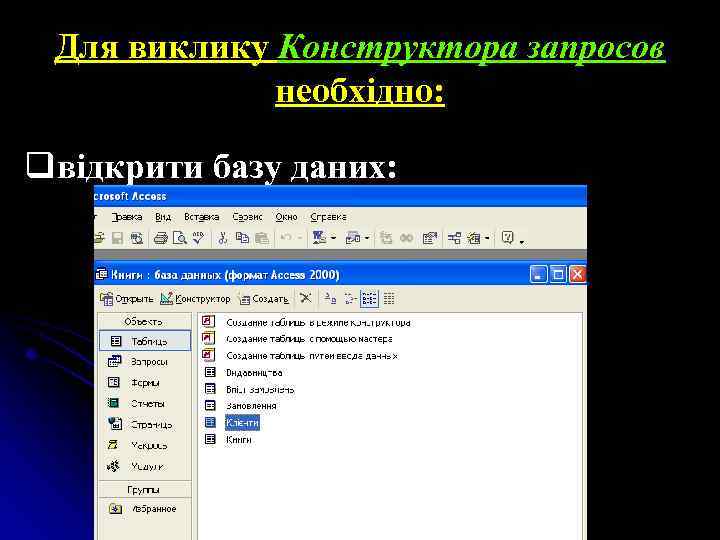Open the Toolbar Options arrow after Help
Screen dimensions: 720x540
(522, 241)
